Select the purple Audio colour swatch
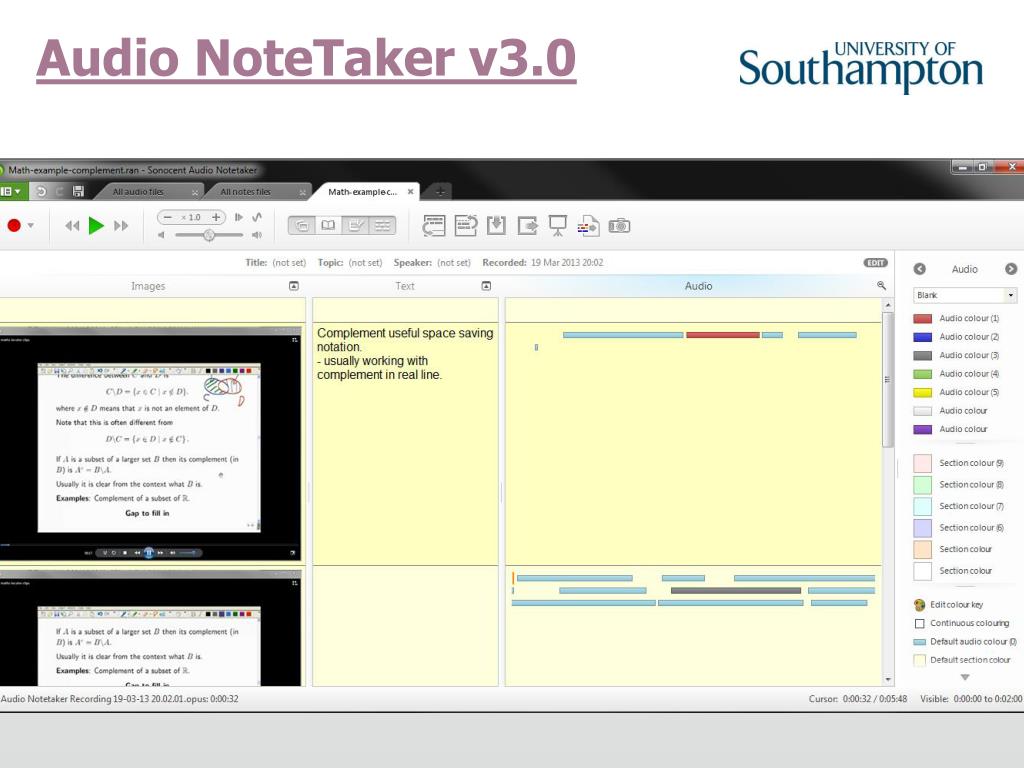Image resolution: width=1024 pixels, height=768 pixels. coord(922,429)
